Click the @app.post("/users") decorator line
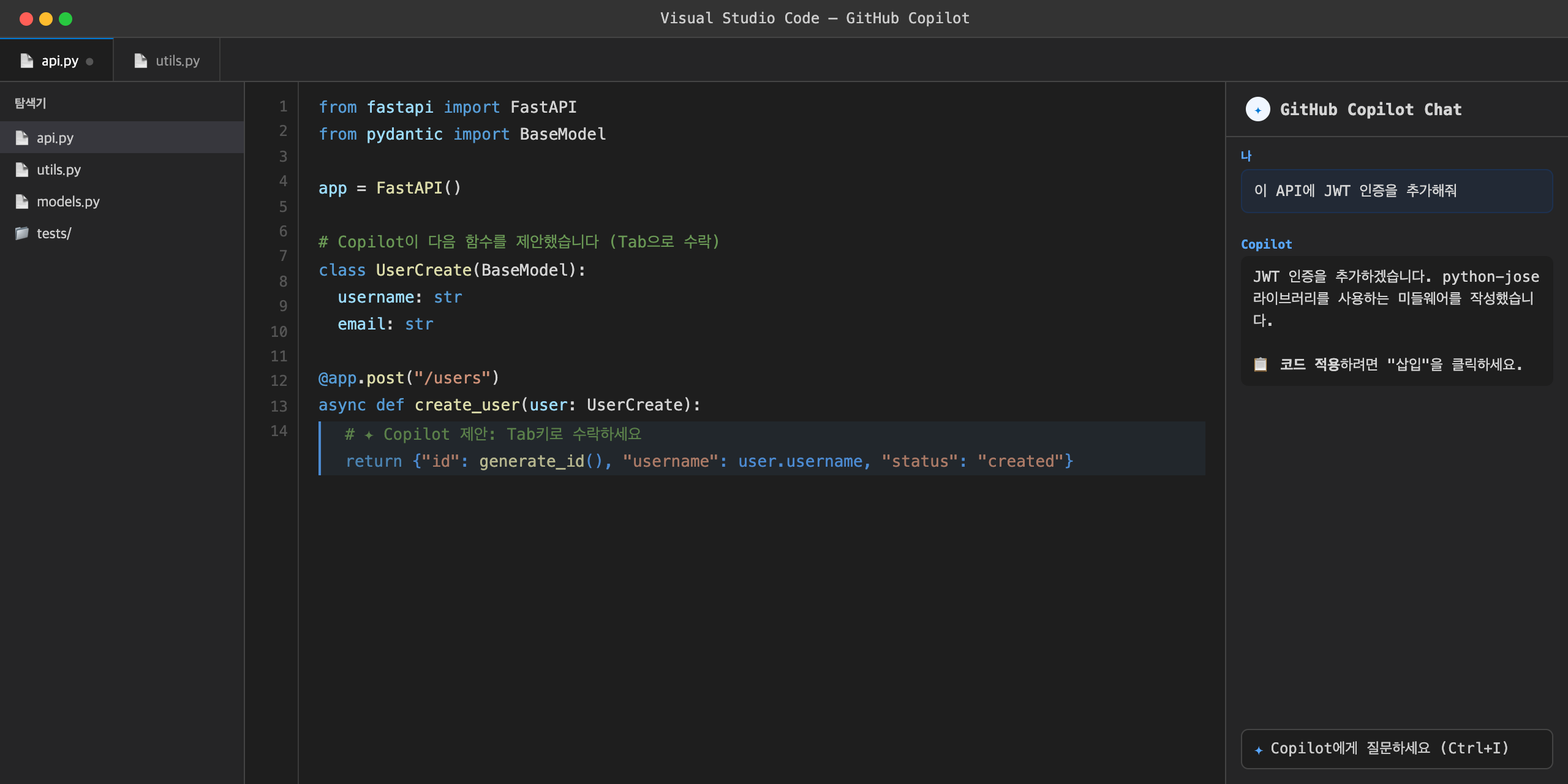This screenshot has height=784, width=1568. coord(409,377)
